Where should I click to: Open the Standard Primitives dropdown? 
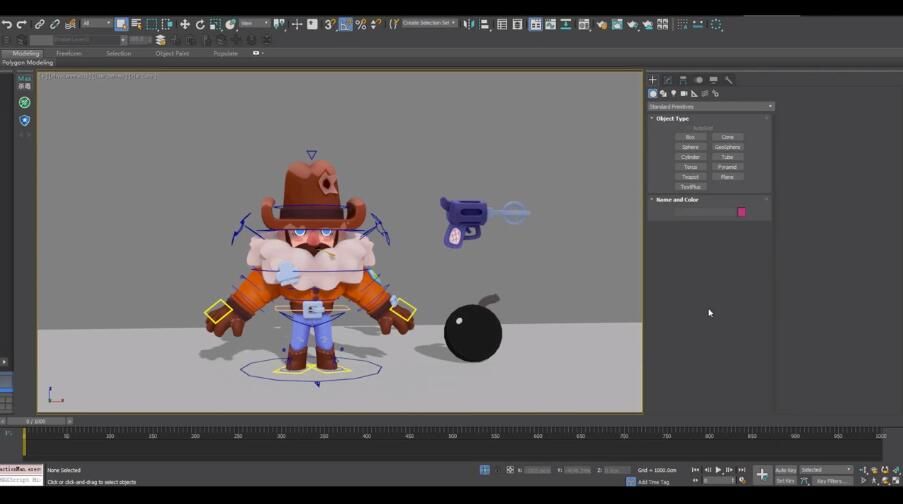point(711,107)
